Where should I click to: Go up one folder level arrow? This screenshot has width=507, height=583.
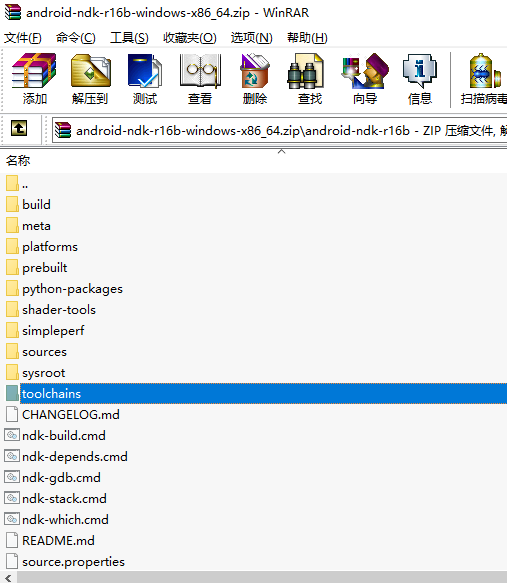(19, 129)
